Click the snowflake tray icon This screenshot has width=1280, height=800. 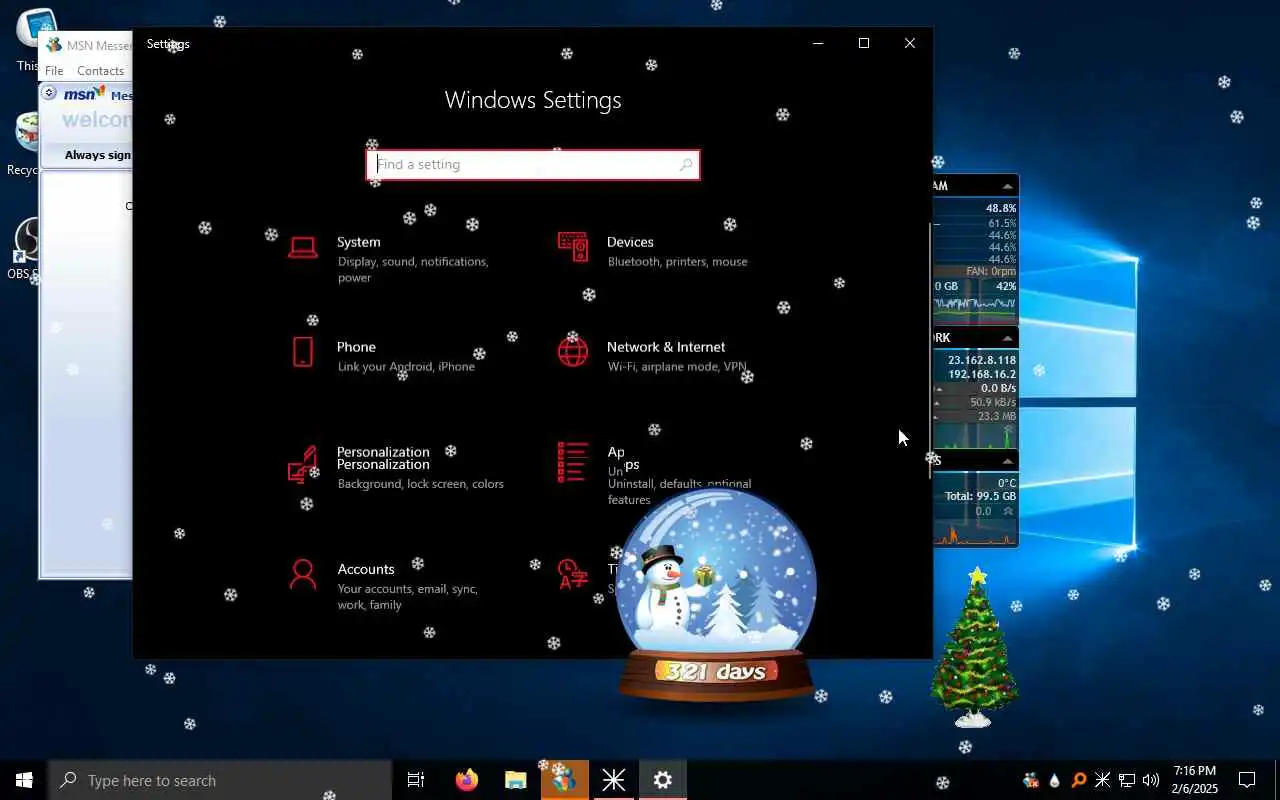1102,780
